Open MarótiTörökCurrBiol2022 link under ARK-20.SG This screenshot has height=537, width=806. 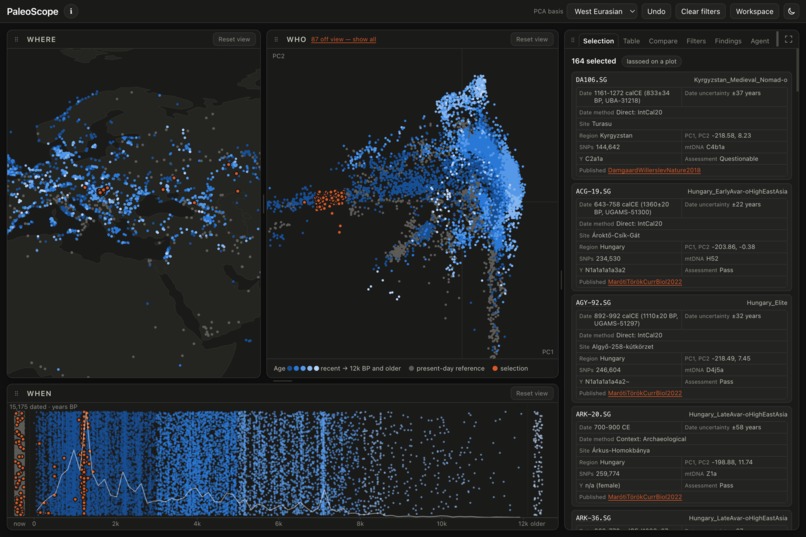point(645,497)
